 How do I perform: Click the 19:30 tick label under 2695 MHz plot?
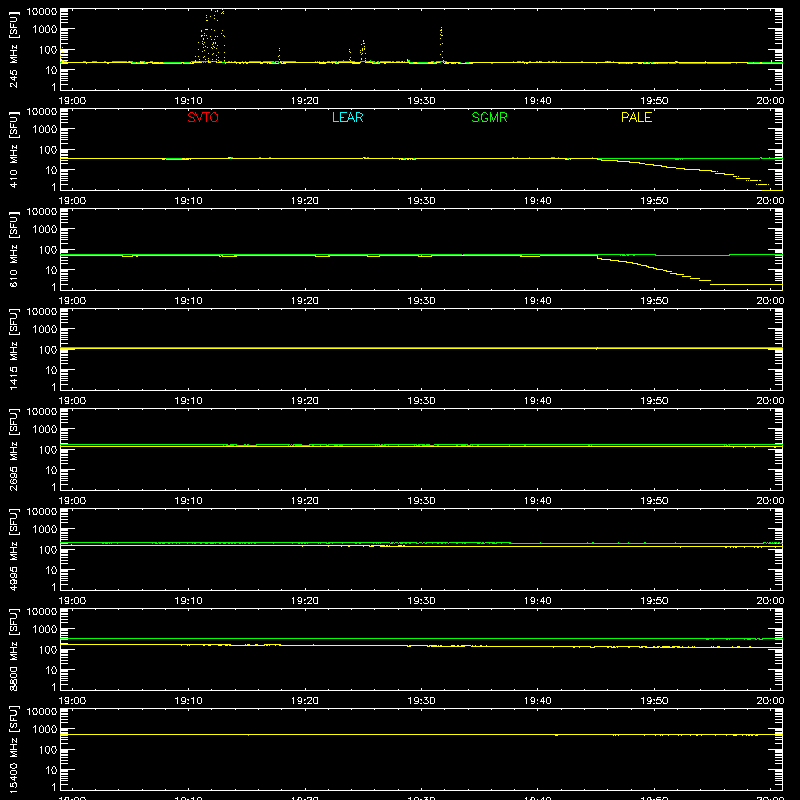click(x=421, y=501)
